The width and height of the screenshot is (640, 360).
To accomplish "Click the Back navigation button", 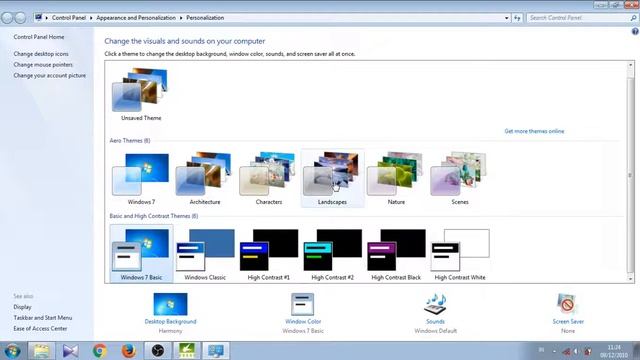I will pyautogui.click(x=7, y=18).
